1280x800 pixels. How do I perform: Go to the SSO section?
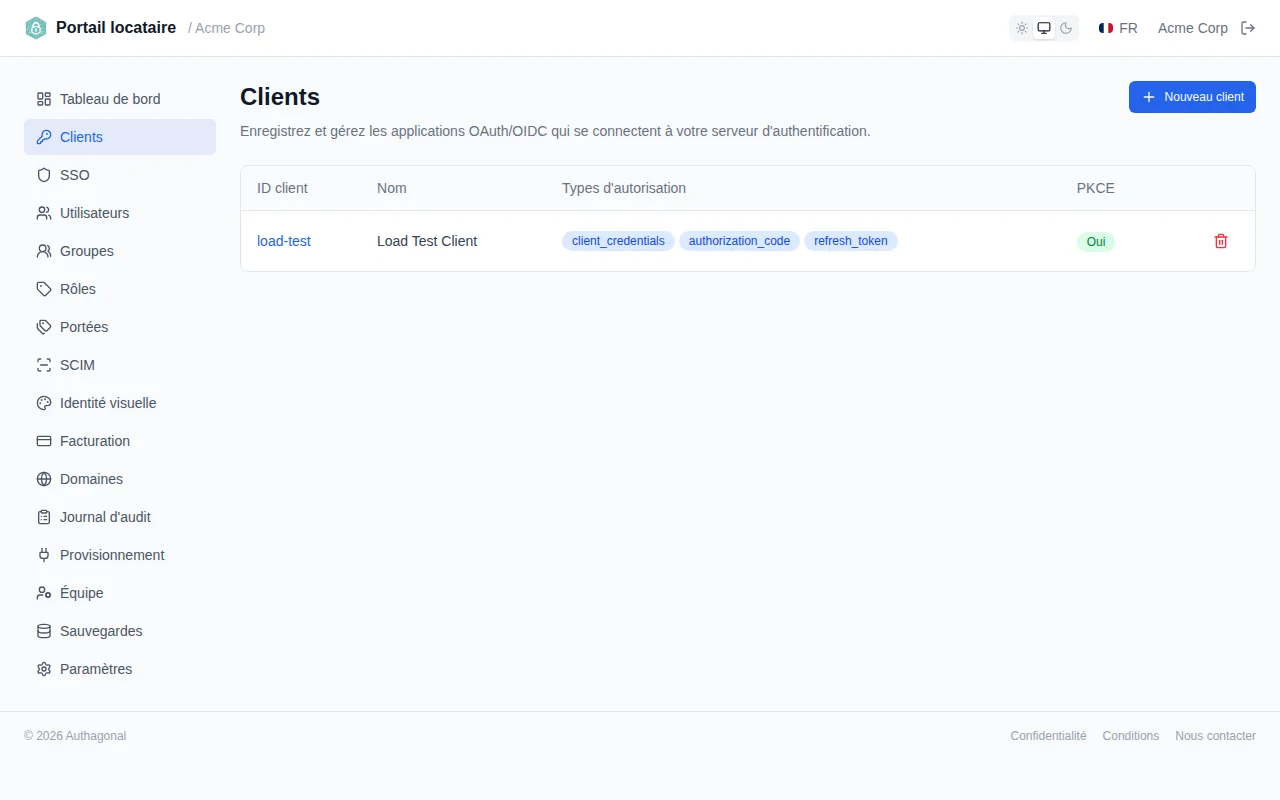[x=120, y=175]
